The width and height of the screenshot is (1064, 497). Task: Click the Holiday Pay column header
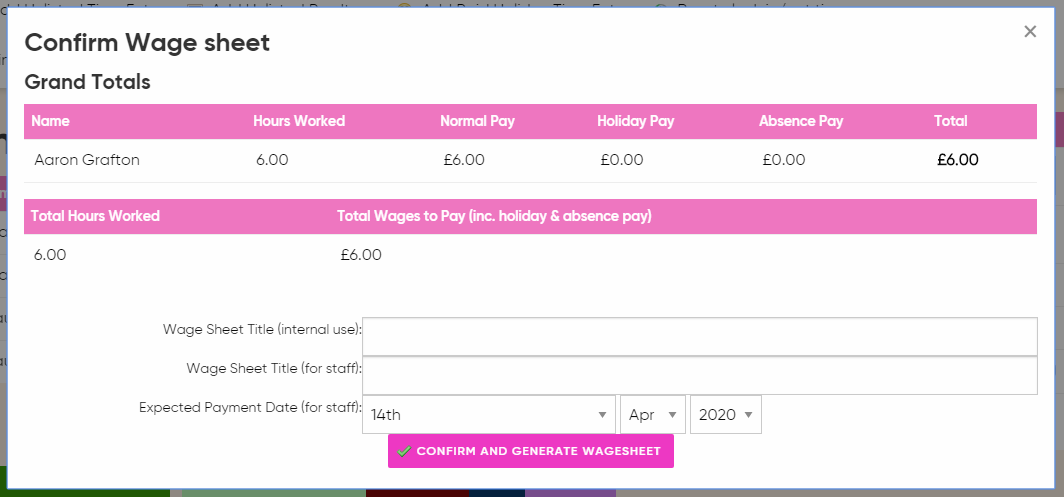pos(635,121)
